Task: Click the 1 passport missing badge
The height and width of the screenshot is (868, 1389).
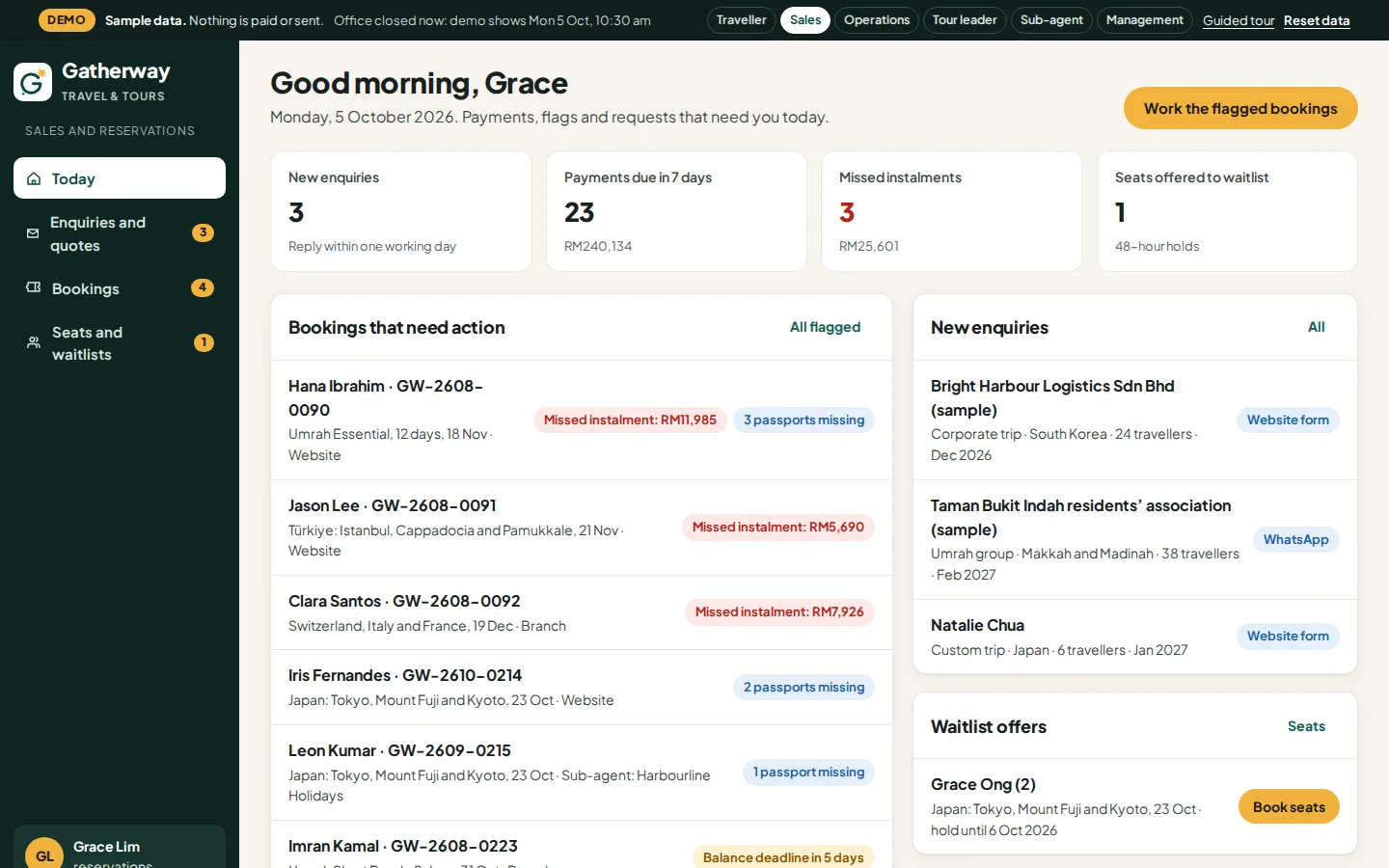Action: coord(808,772)
